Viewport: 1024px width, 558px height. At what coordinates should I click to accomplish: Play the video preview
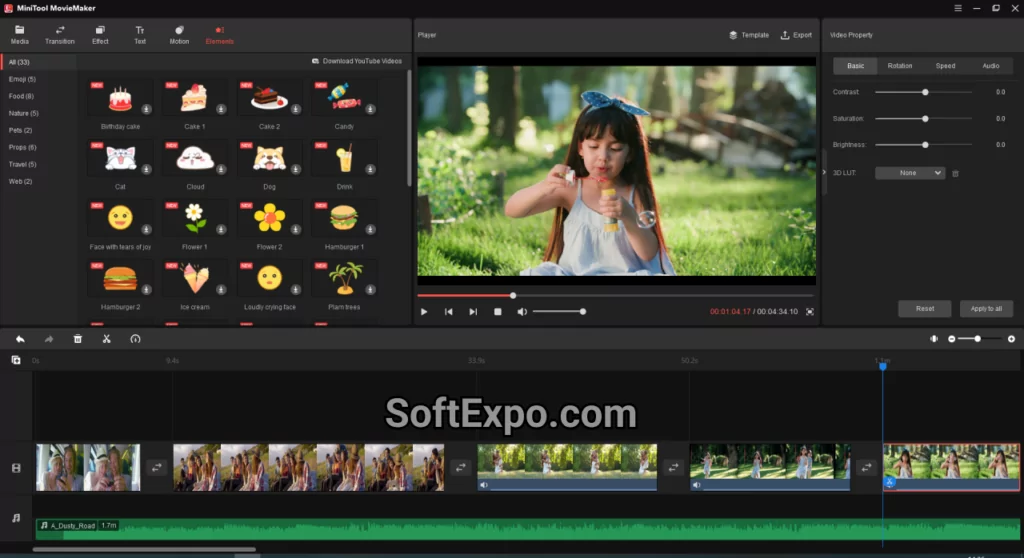coord(424,312)
